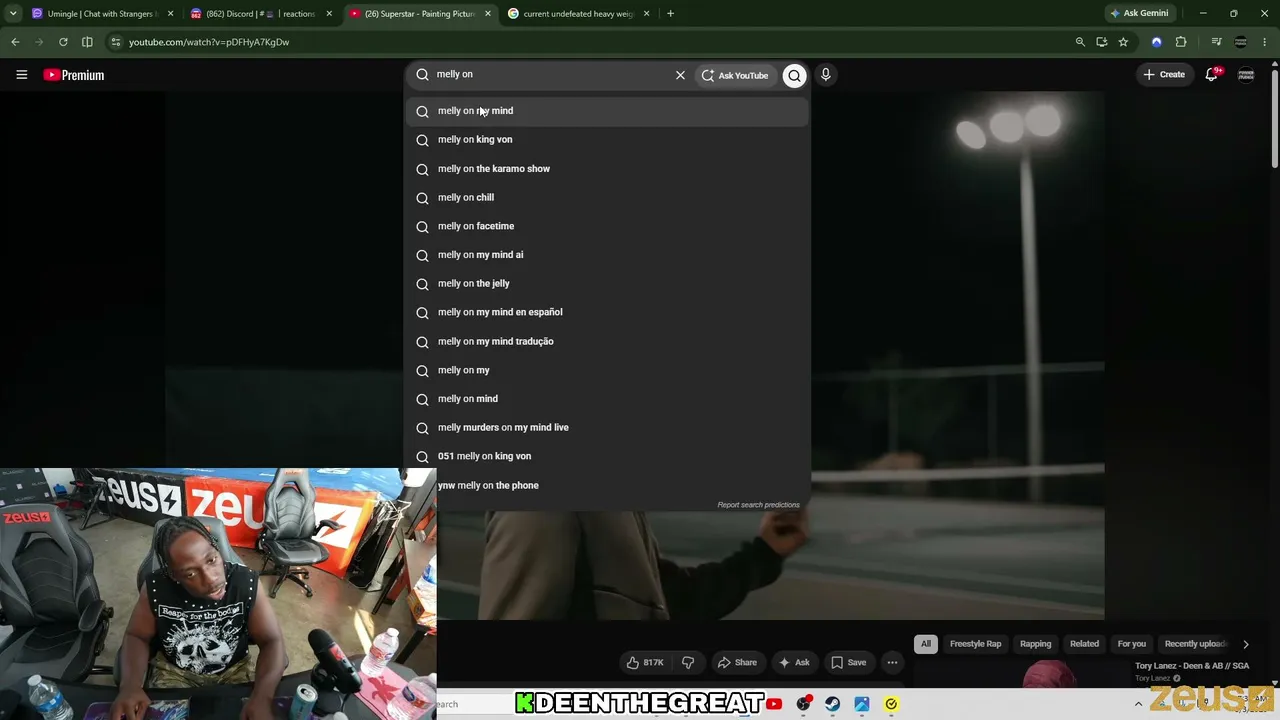
Task: Open the YouTube guide hamburger menu
Action: click(x=21, y=75)
